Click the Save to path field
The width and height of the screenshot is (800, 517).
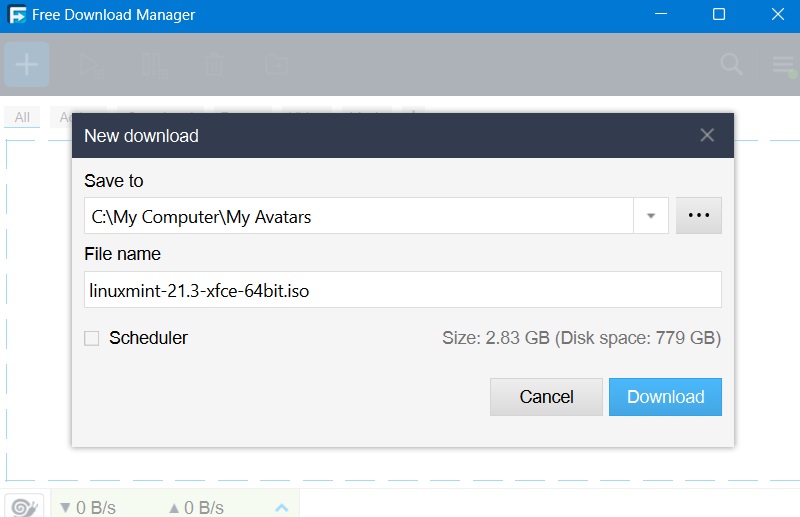coord(359,216)
